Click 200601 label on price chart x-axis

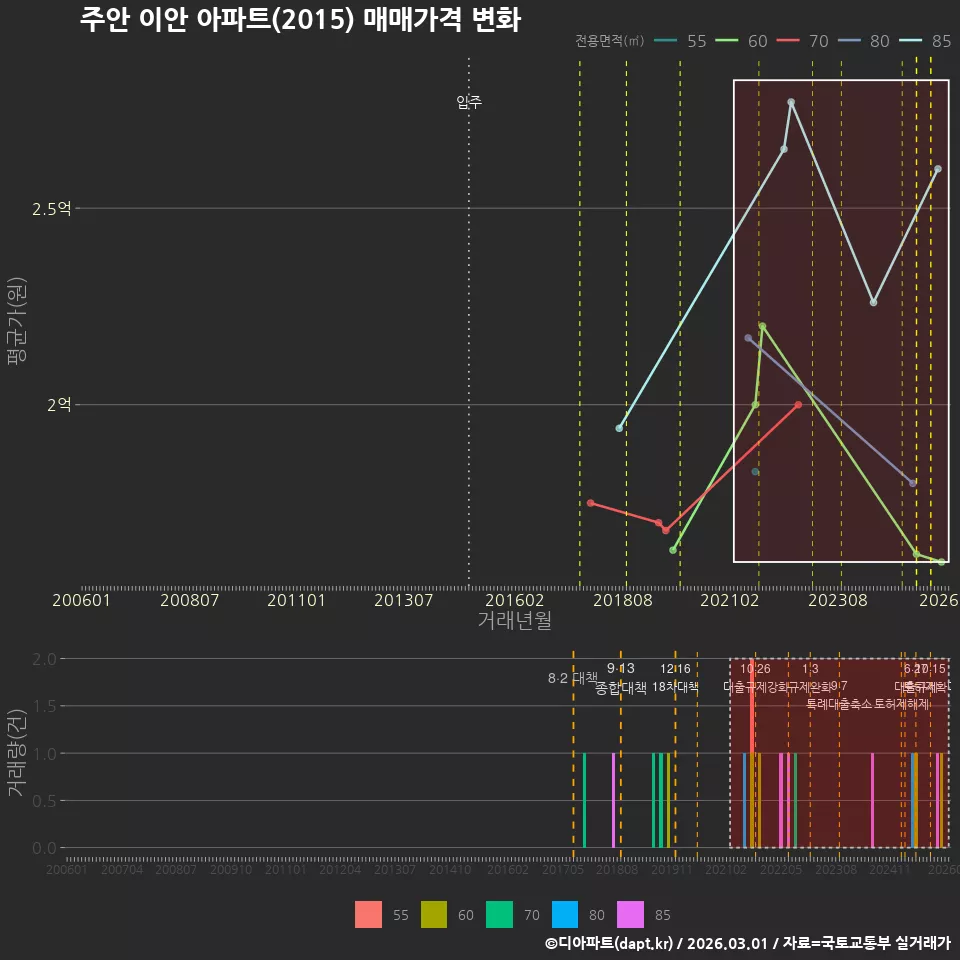coord(81,600)
